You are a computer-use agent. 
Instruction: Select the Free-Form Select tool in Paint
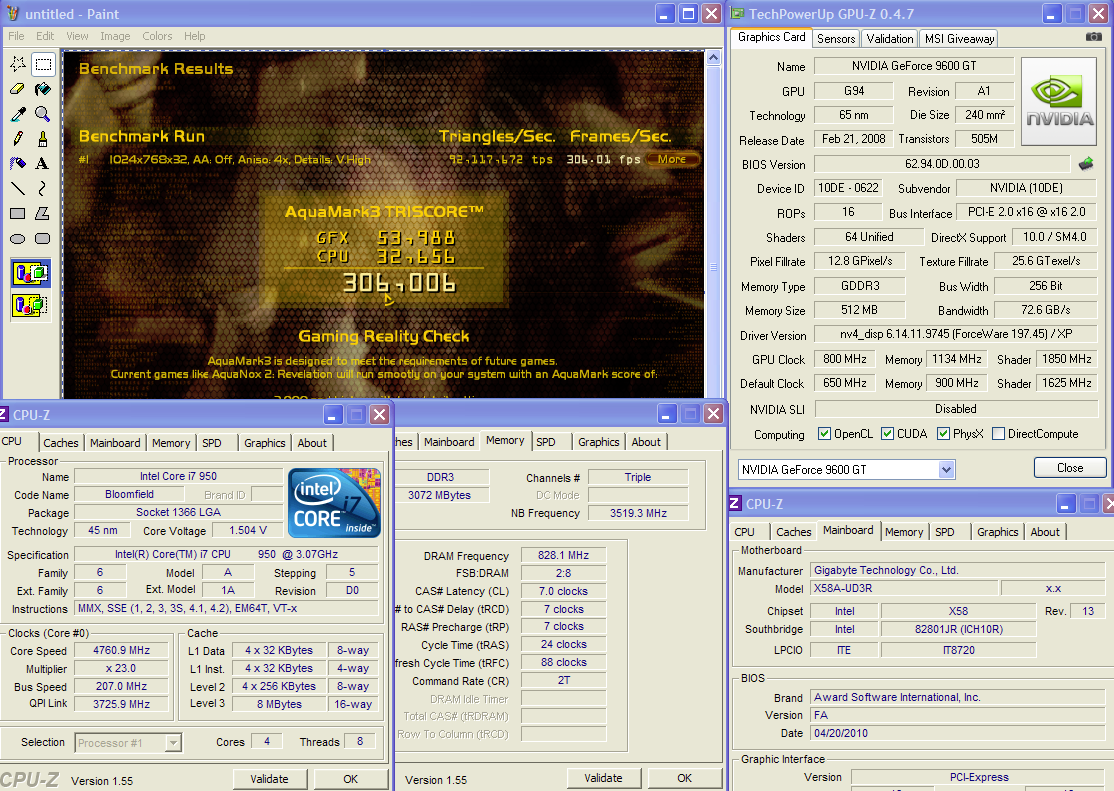coord(18,65)
